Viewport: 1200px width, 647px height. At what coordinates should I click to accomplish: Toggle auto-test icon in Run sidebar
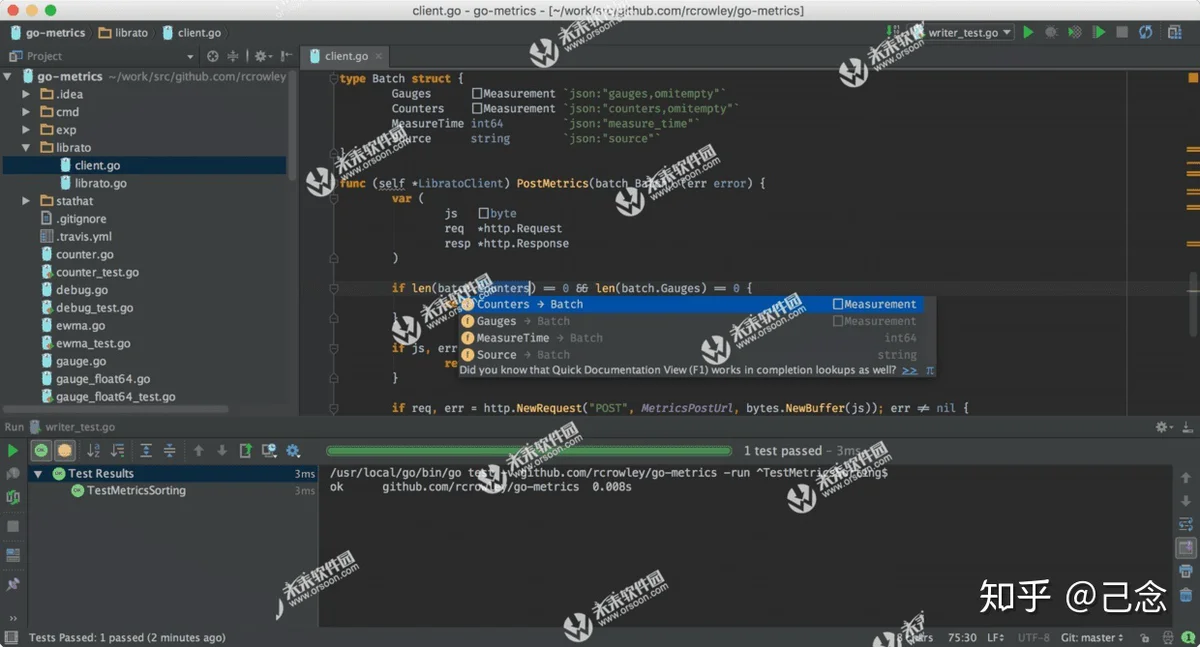(x=13, y=497)
